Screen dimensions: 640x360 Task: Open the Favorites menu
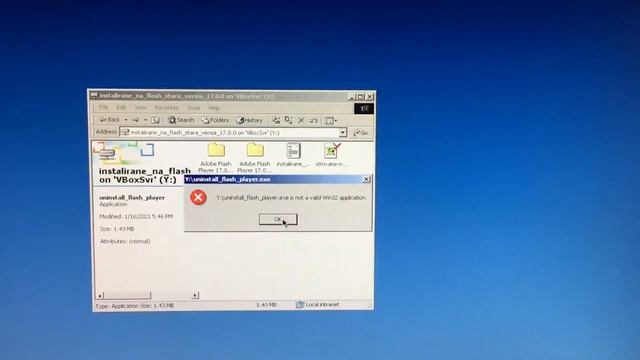pyautogui.click(x=167, y=108)
